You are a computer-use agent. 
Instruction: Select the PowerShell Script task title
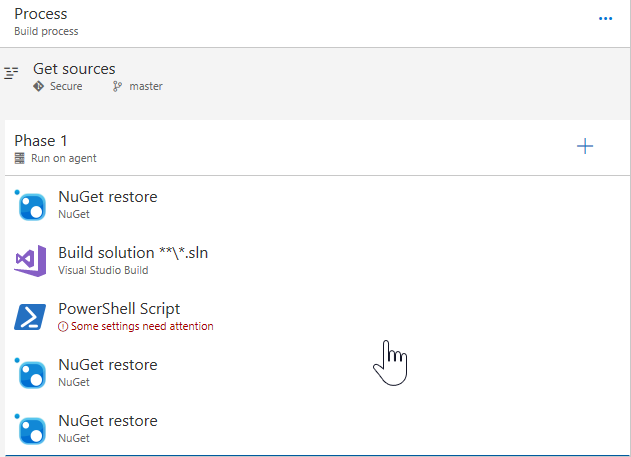coord(119,309)
